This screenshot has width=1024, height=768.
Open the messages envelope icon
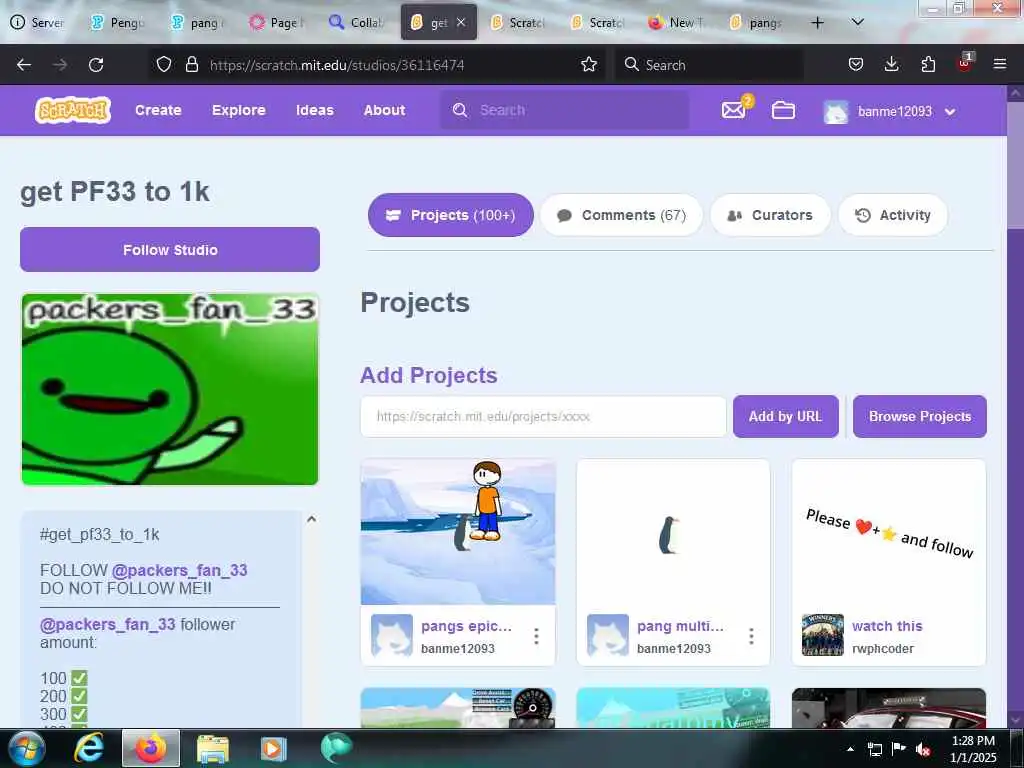(x=734, y=110)
